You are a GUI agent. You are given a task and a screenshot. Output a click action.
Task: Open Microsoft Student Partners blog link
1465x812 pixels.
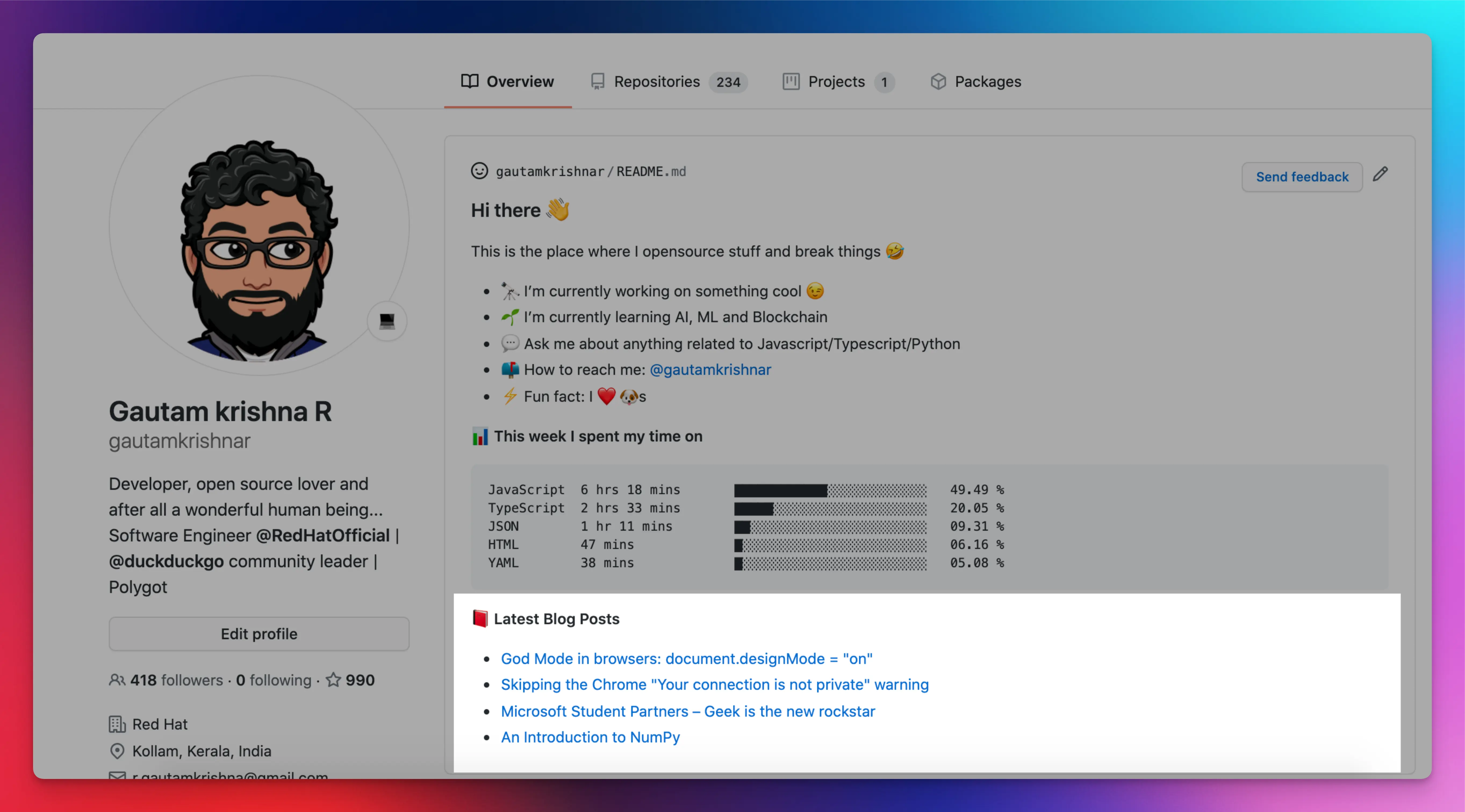pyautogui.click(x=688, y=711)
